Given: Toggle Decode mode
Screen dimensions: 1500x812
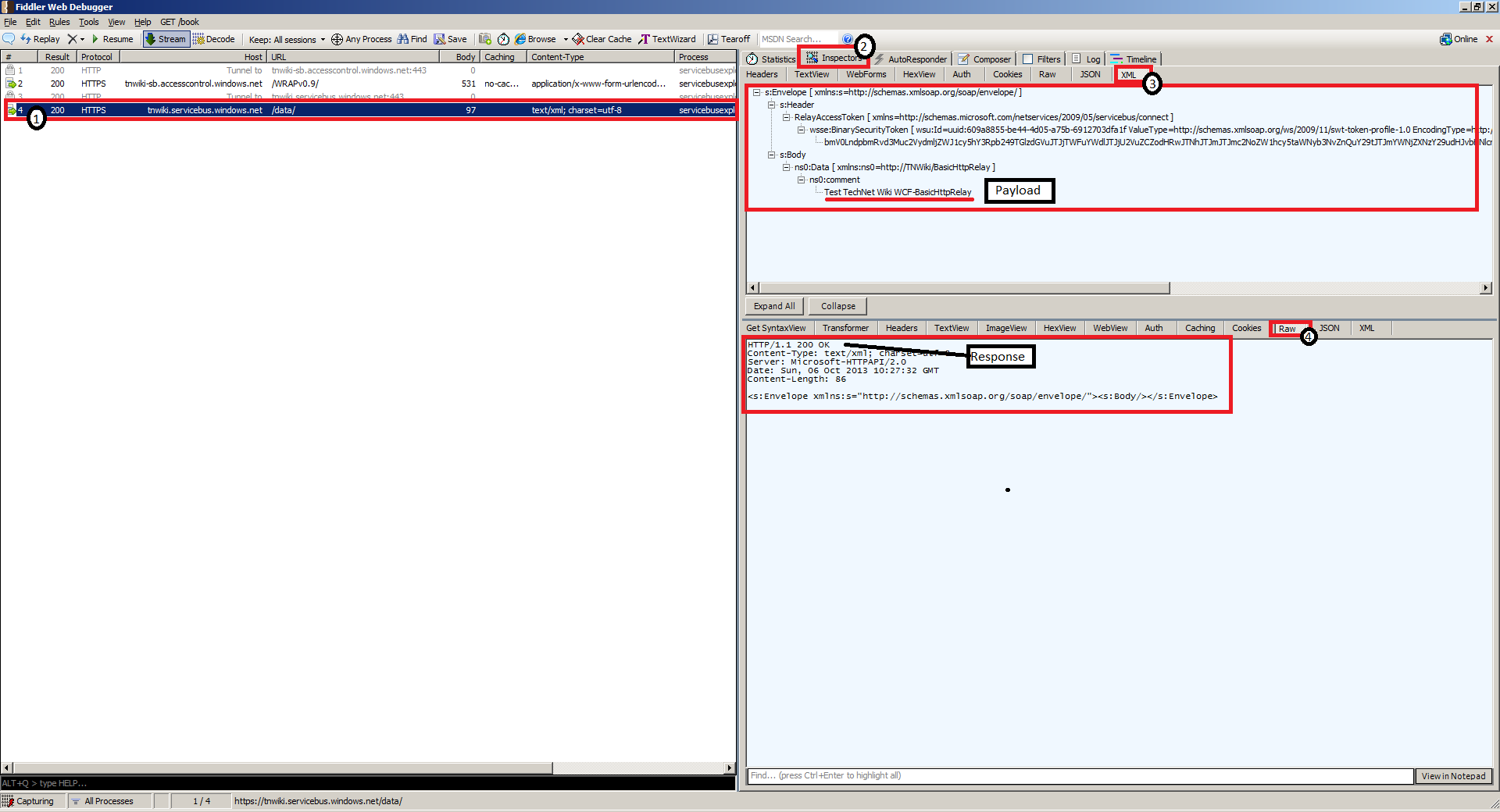Looking at the screenshot, I should [214, 39].
